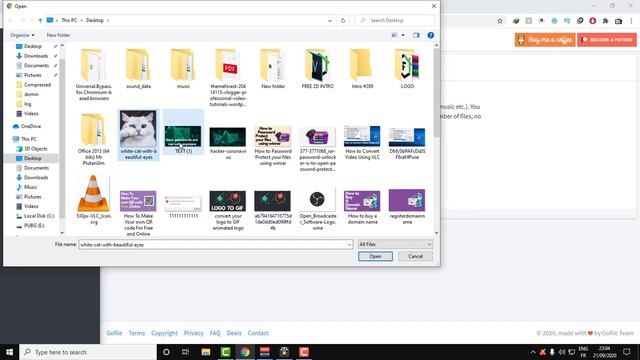This screenshot has height=360, width=640.
Task: Click the file list vertical scrollbar
Action: 437,94
